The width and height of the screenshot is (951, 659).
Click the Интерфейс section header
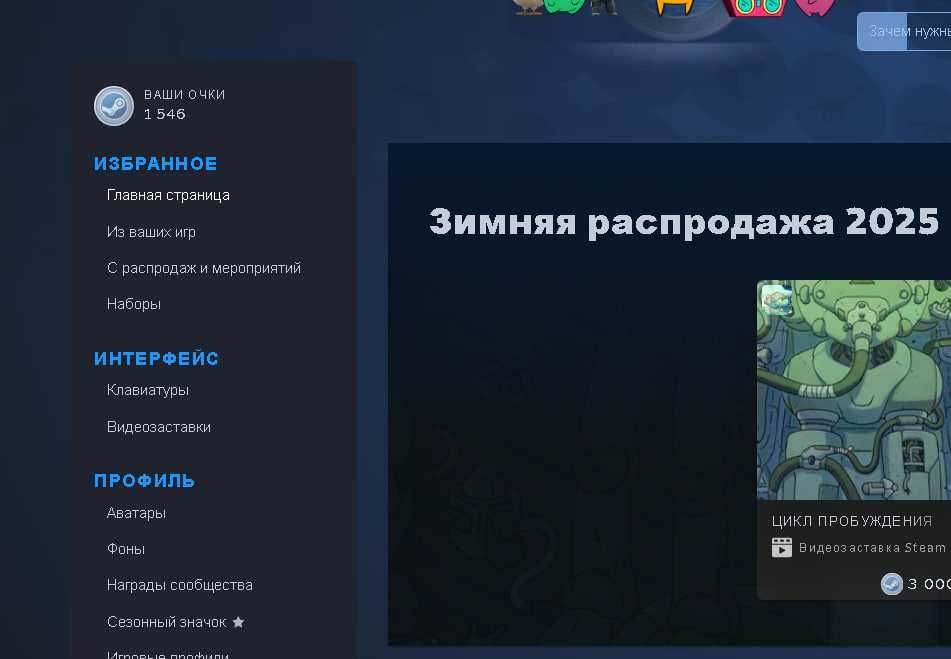point(156,359)
